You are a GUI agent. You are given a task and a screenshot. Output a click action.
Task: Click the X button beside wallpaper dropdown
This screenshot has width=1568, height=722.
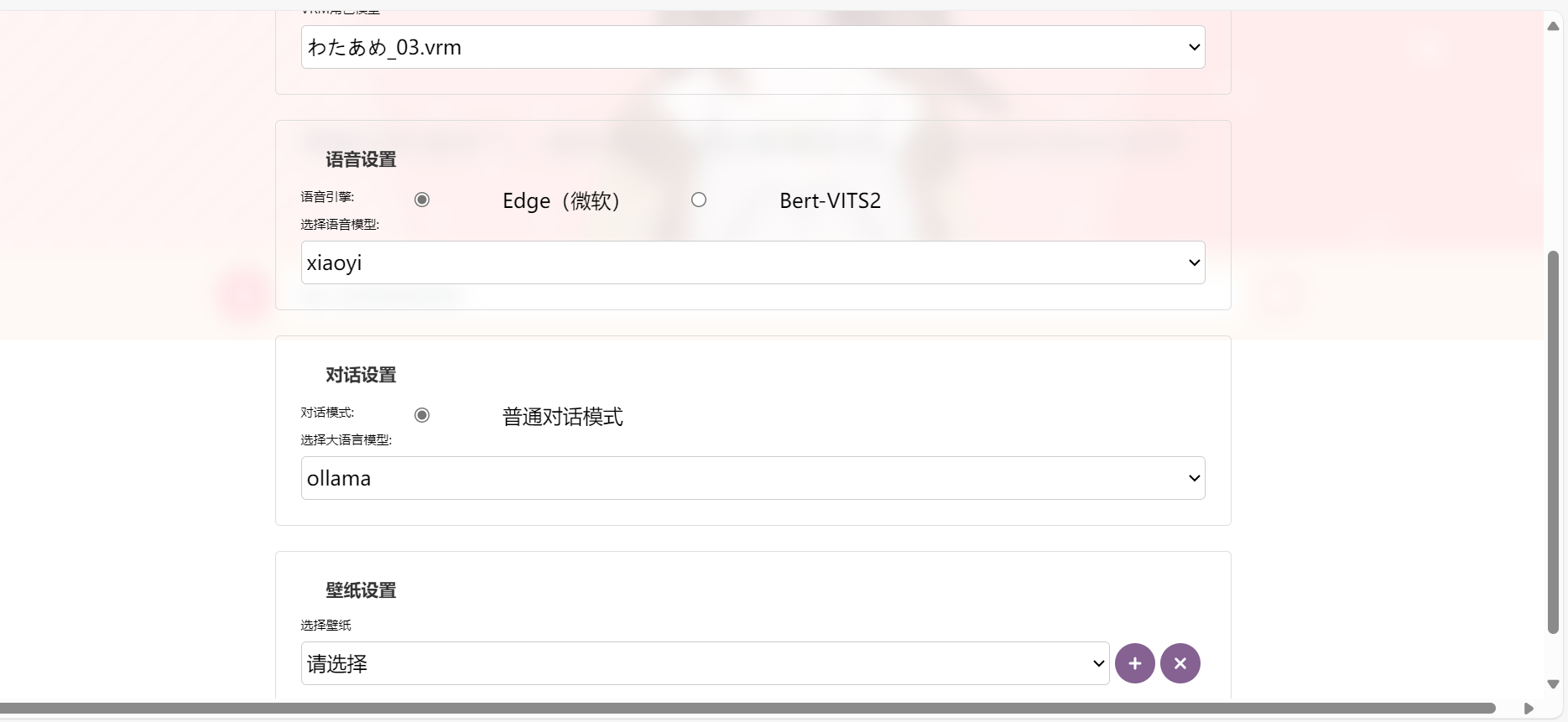(1180, 663)
